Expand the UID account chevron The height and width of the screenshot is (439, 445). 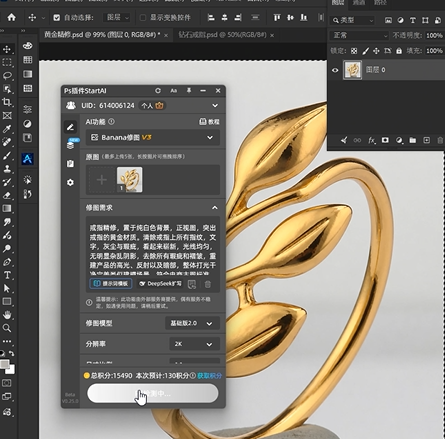coord(215,106)
